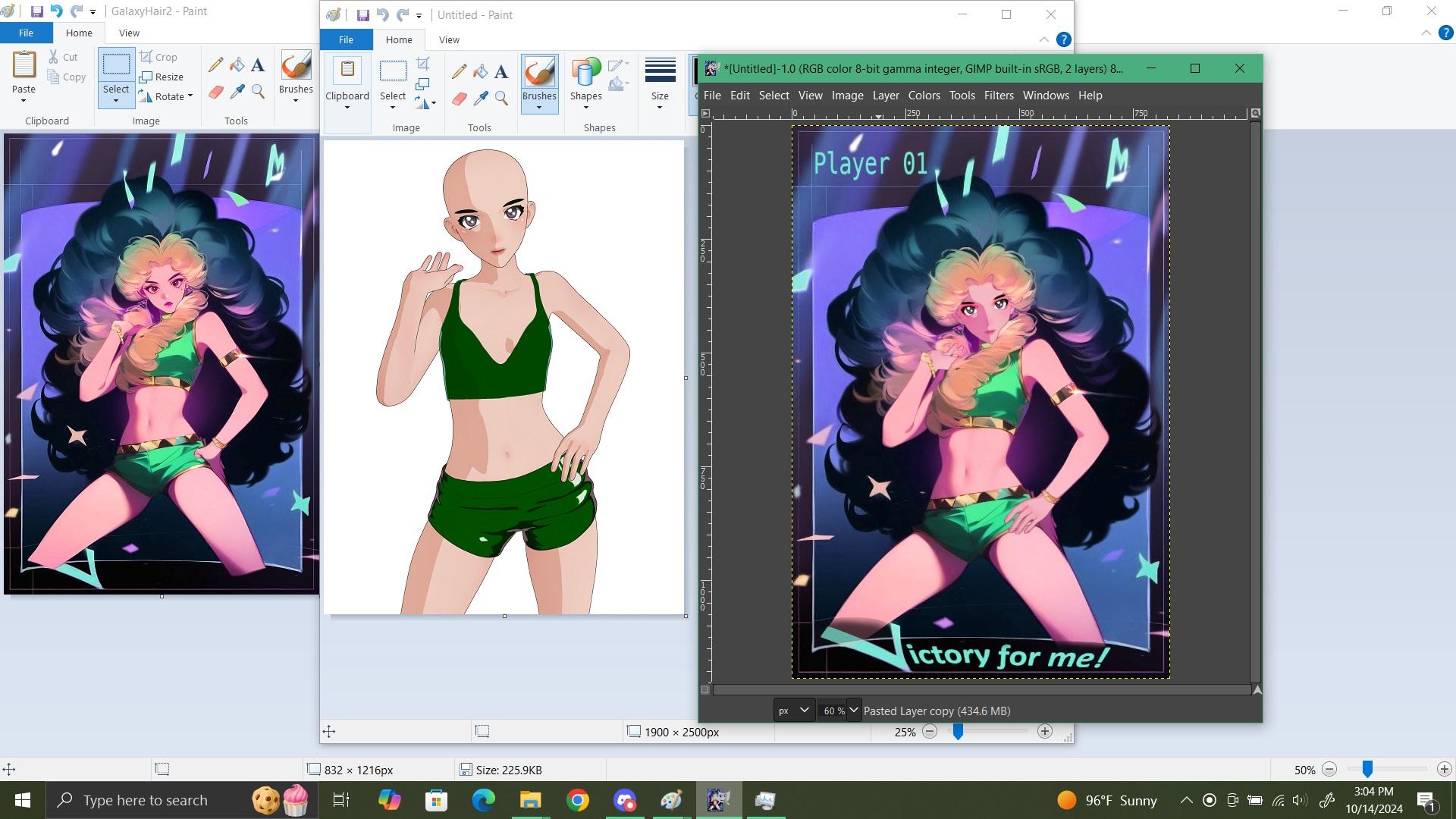Select Color picker eyedropper in Untitled Paint

point(481,99)
